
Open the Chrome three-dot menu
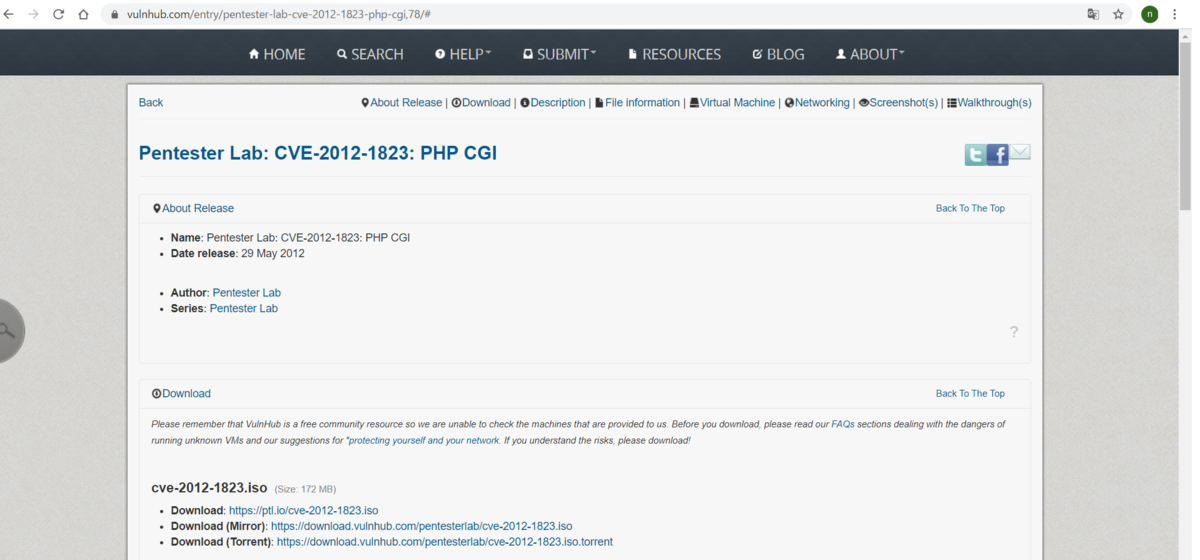pos(1175,14)
